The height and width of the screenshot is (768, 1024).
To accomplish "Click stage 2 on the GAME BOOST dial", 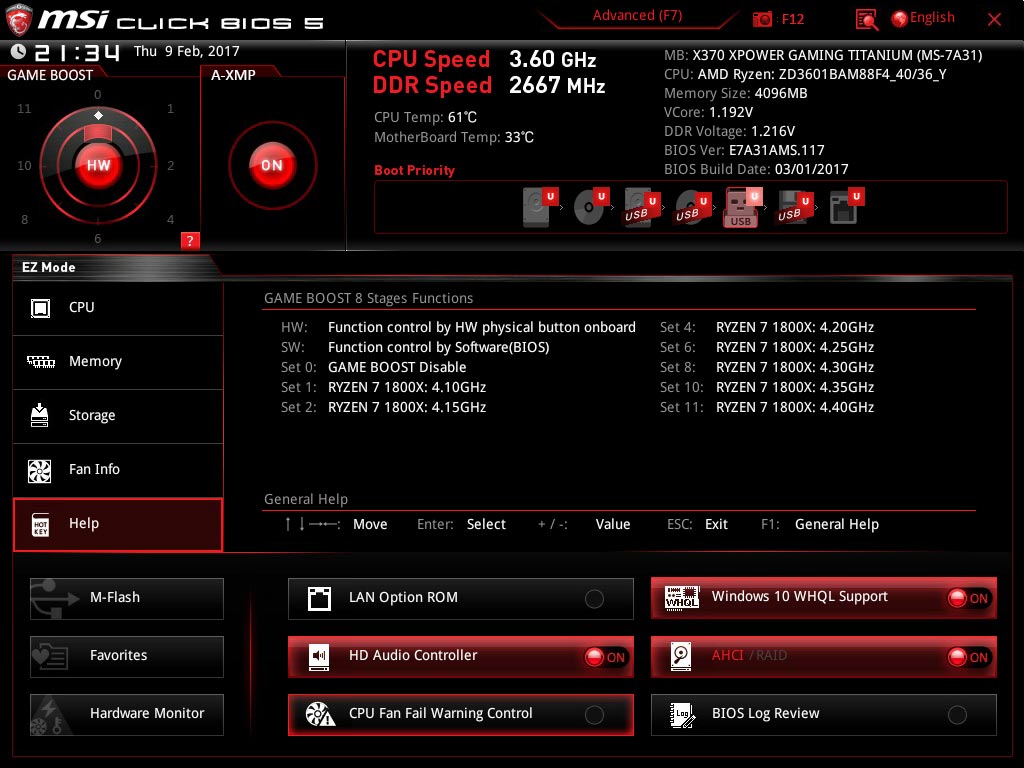I will [170, 165].
